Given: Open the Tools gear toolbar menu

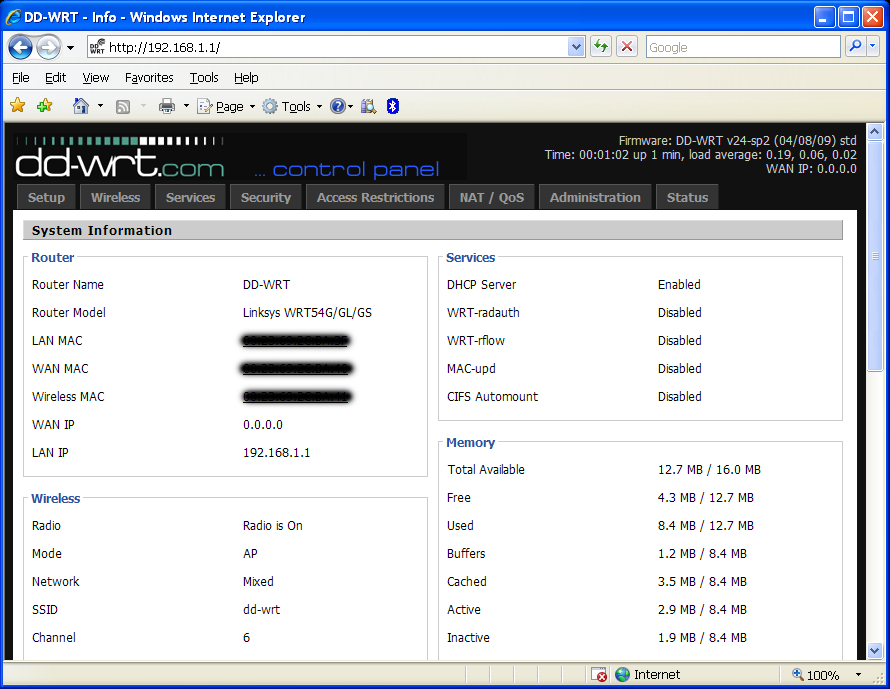Looking at the screenshot, I should pos(292,107).
